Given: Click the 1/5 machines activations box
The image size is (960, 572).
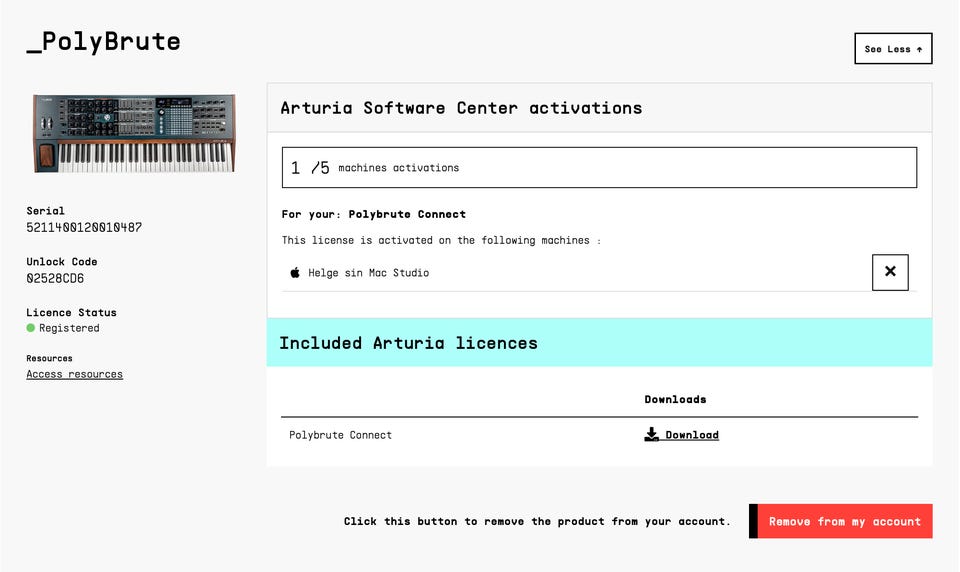Looking at the screenshot, I should pos(599,167).
